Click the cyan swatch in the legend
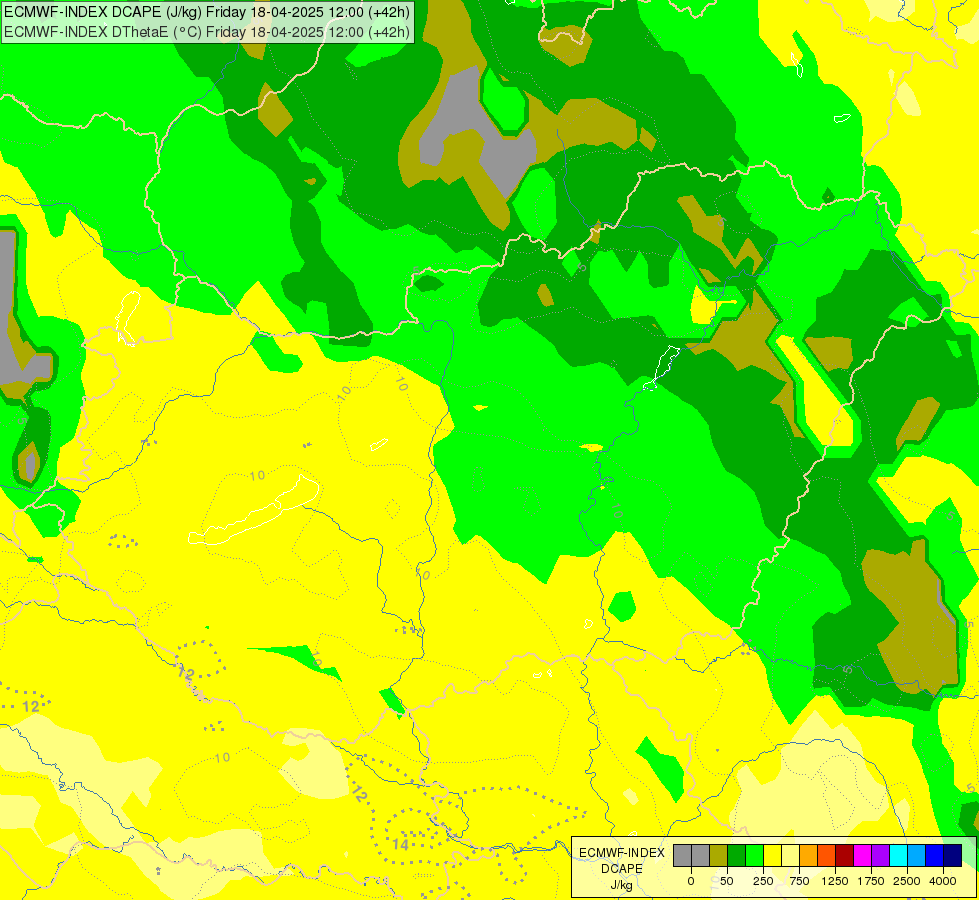979x900 pixels. click(x=899, y=856)
